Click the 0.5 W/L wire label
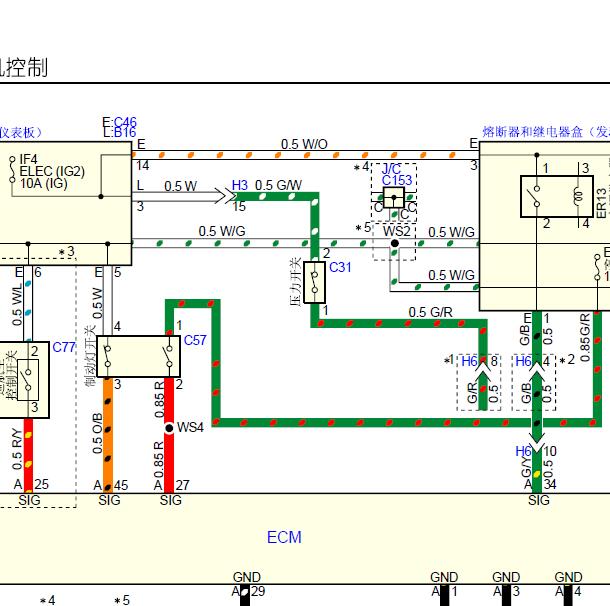 pos(17,305)
